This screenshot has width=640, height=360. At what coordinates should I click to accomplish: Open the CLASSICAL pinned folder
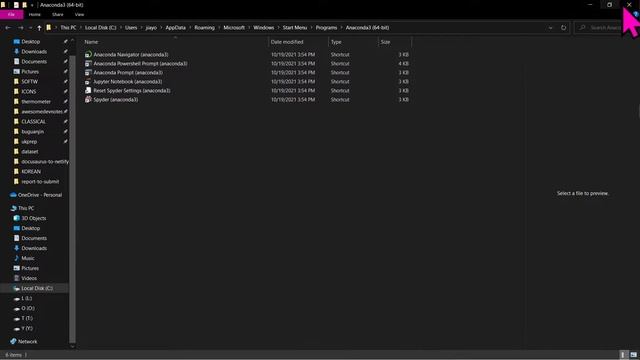33,121
